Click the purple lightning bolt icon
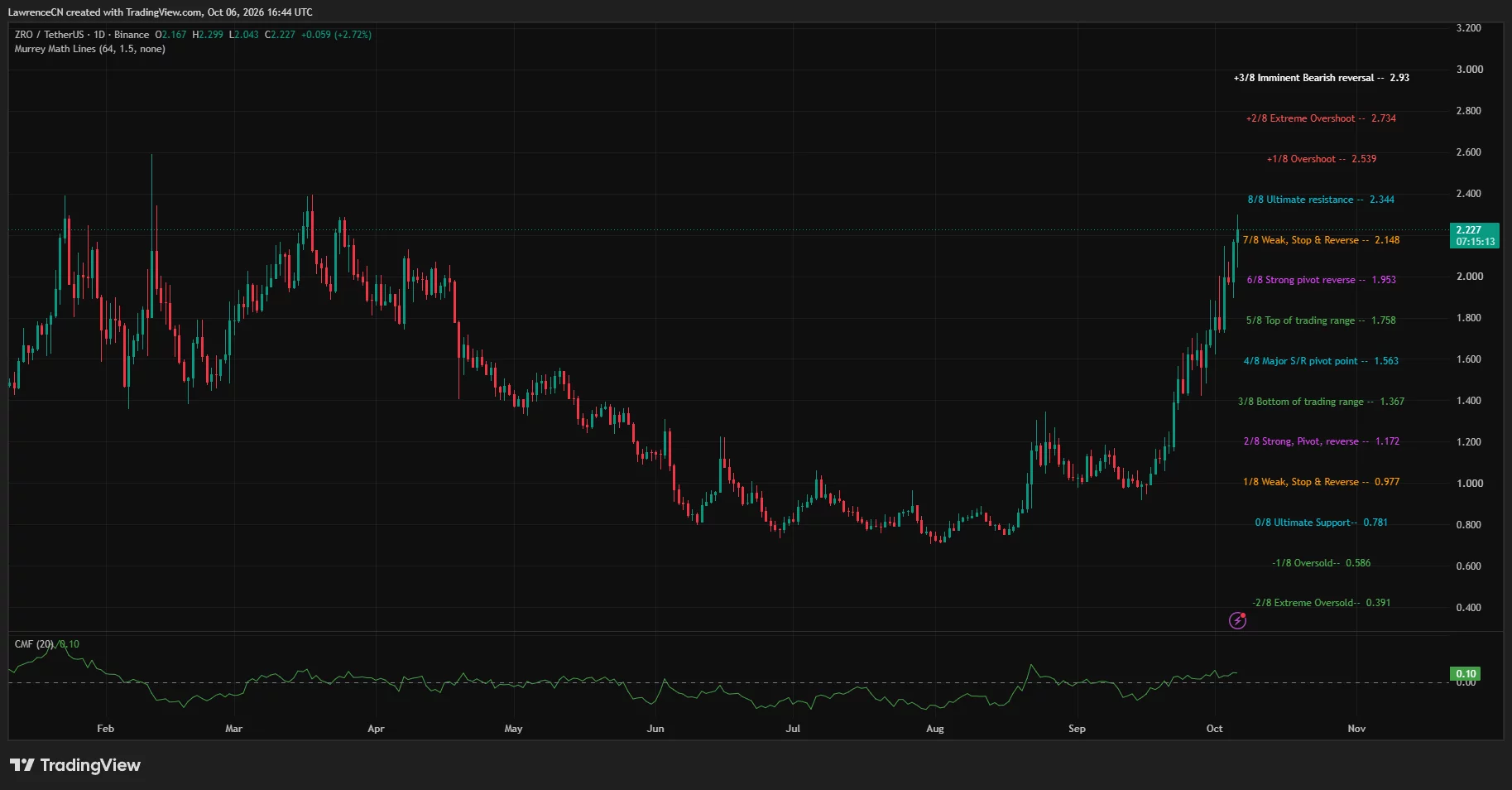Viewport: 1512px width, 790px height. point(1237,620)
